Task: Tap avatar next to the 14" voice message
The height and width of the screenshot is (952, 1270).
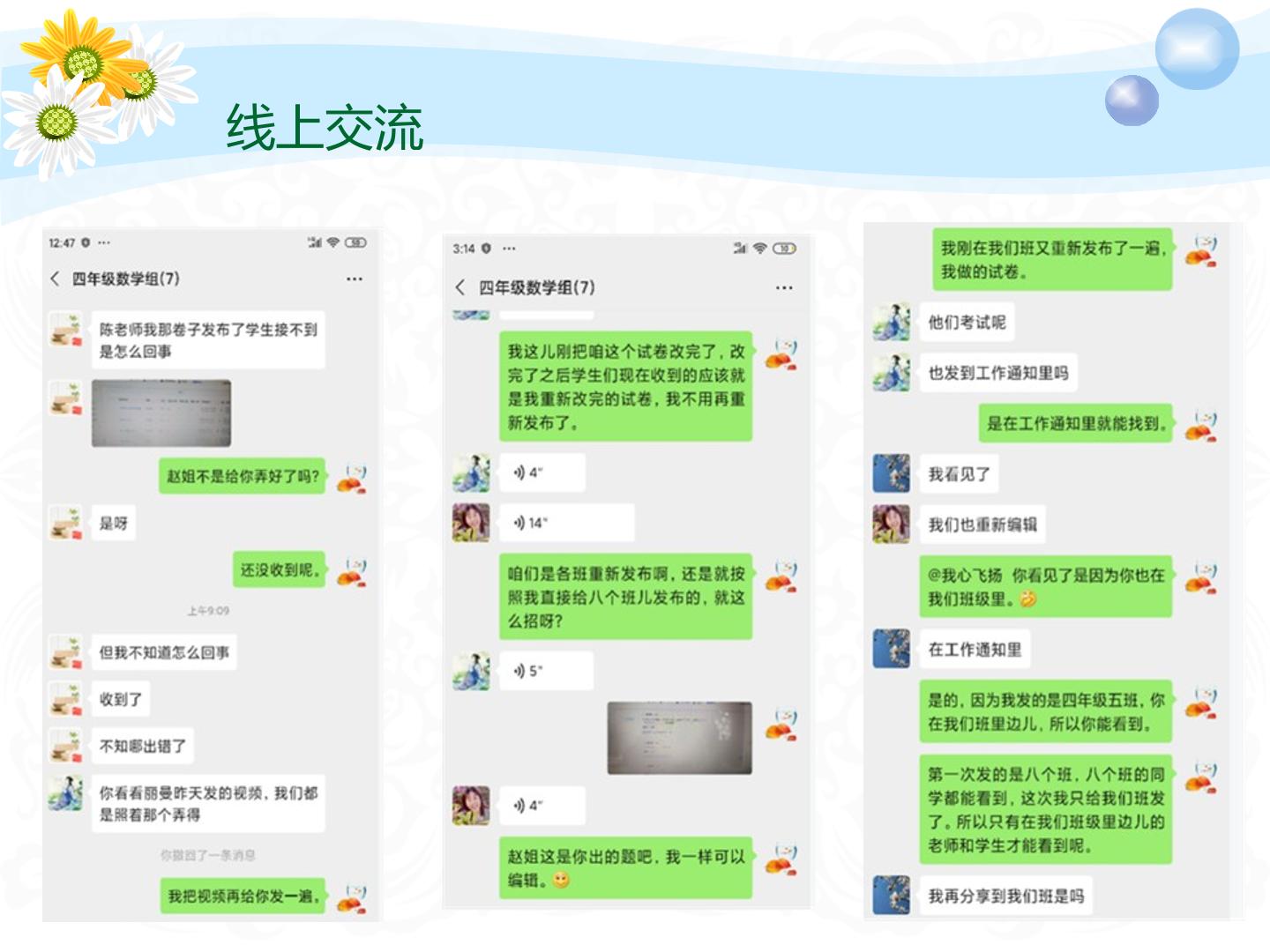Action: [x=471, y=523]
